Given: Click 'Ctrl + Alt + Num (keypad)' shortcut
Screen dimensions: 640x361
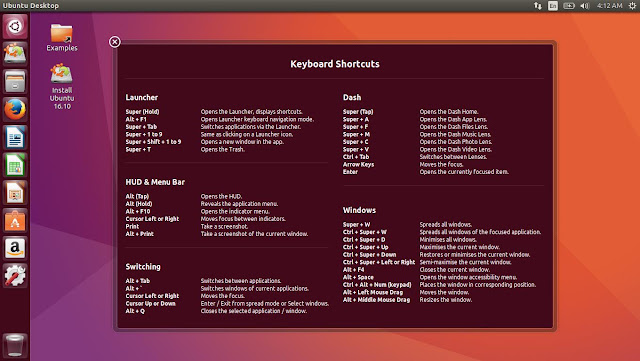Looking at the screenshot, I should [x=377, y=285].
